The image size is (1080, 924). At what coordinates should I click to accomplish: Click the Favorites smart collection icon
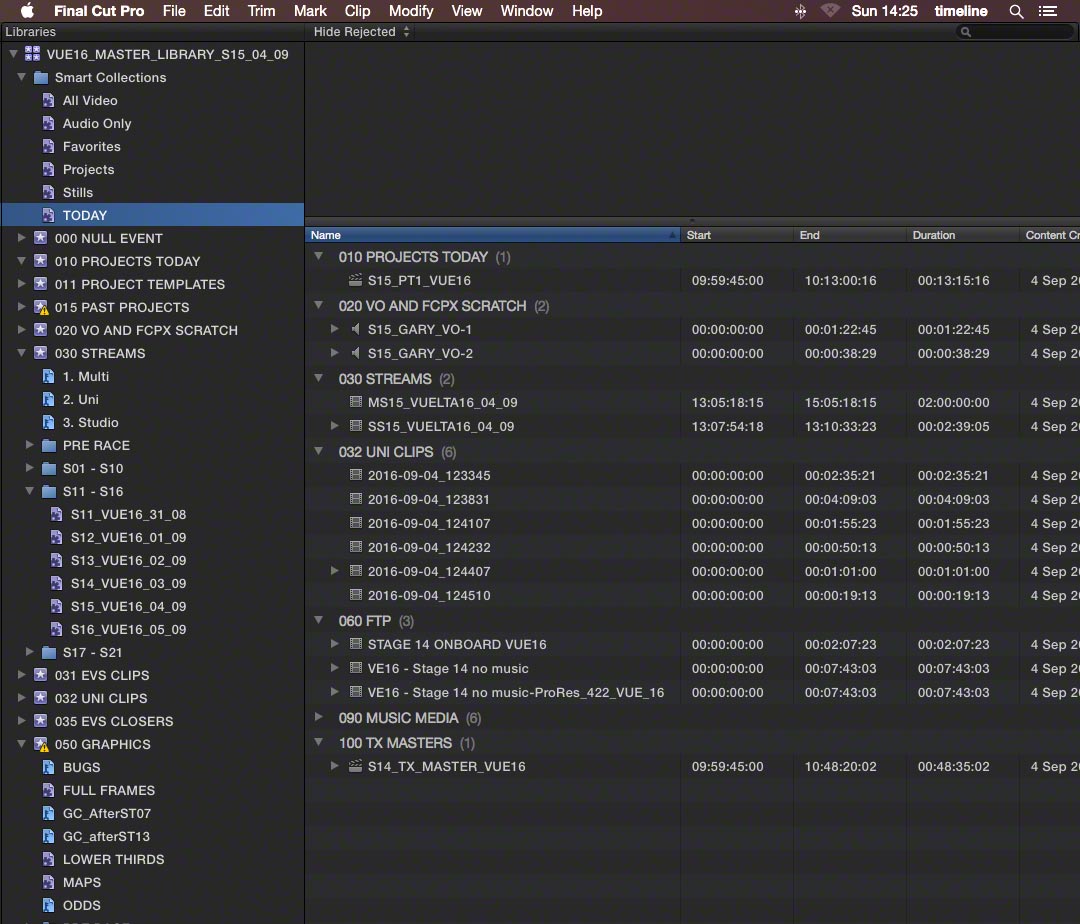48,146
